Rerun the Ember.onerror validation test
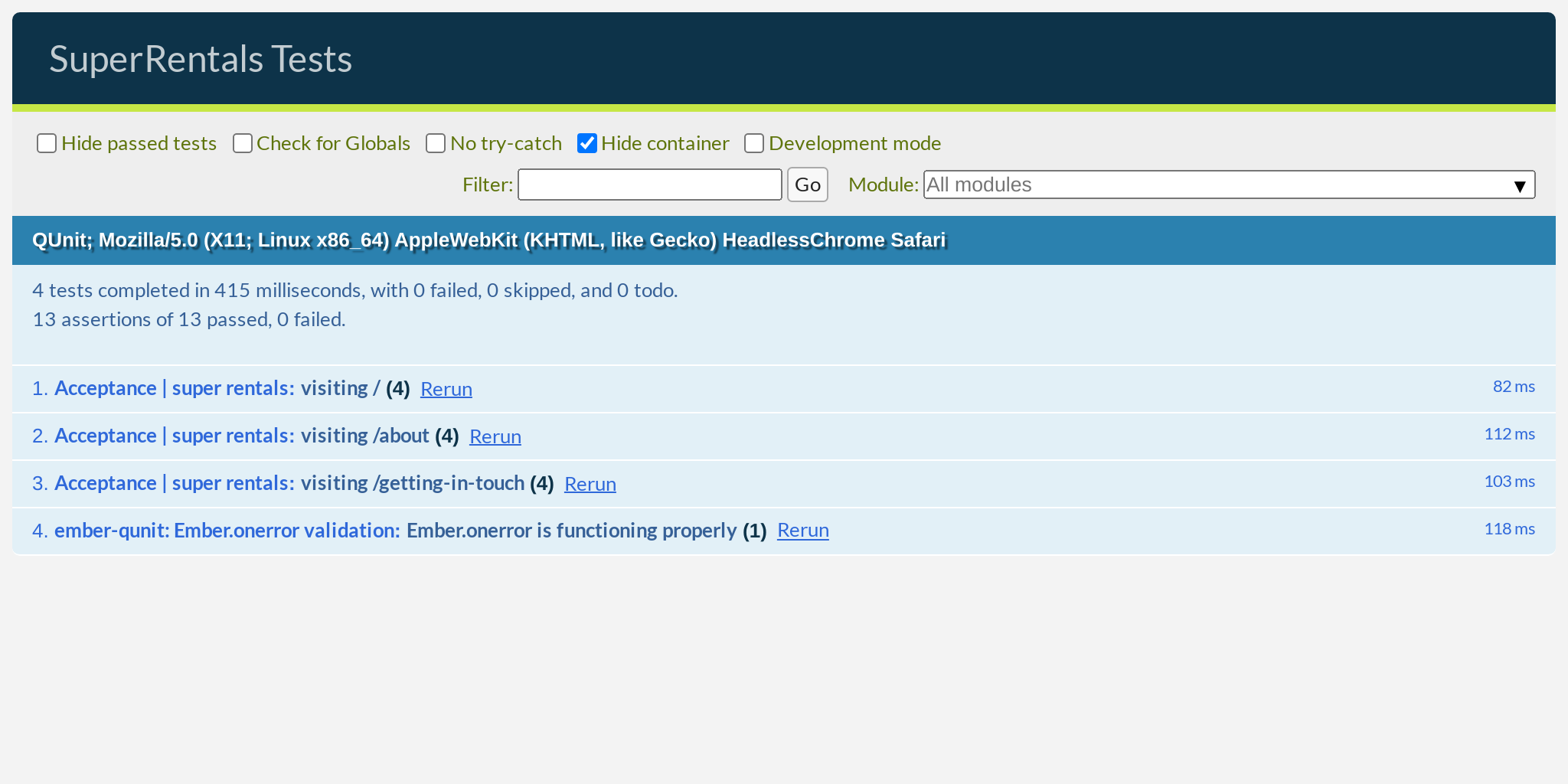The image size is (1568, 784). [x=803, y=530]
